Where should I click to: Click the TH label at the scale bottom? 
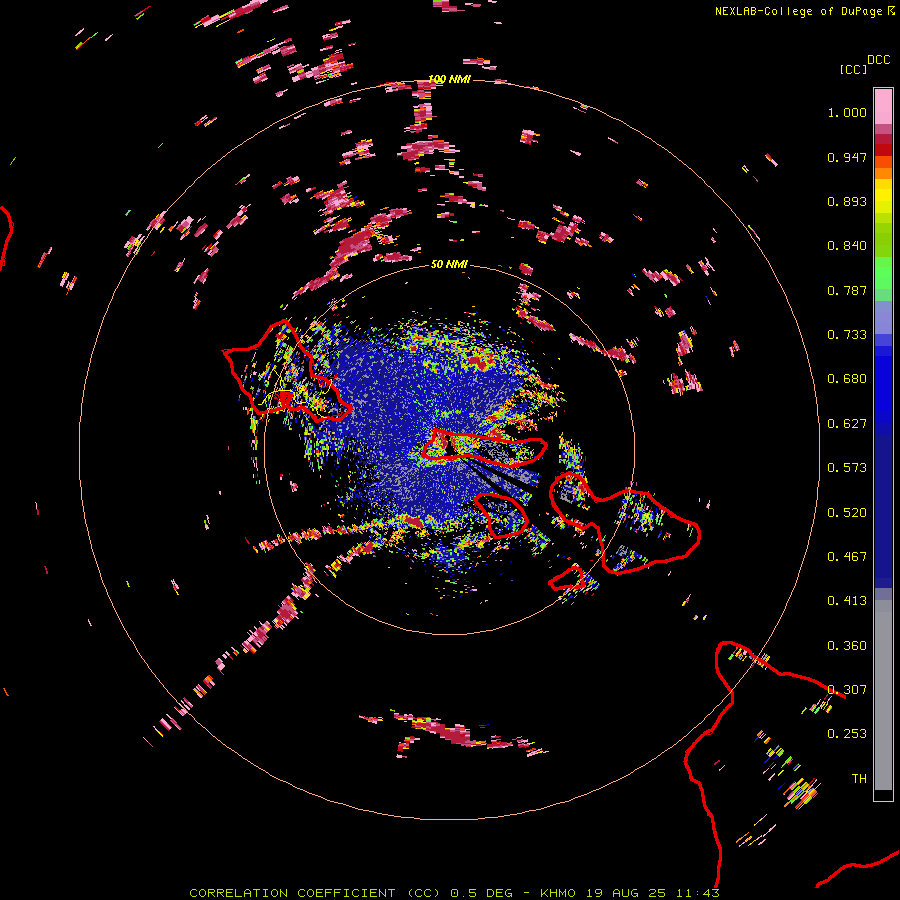[859, 779]
